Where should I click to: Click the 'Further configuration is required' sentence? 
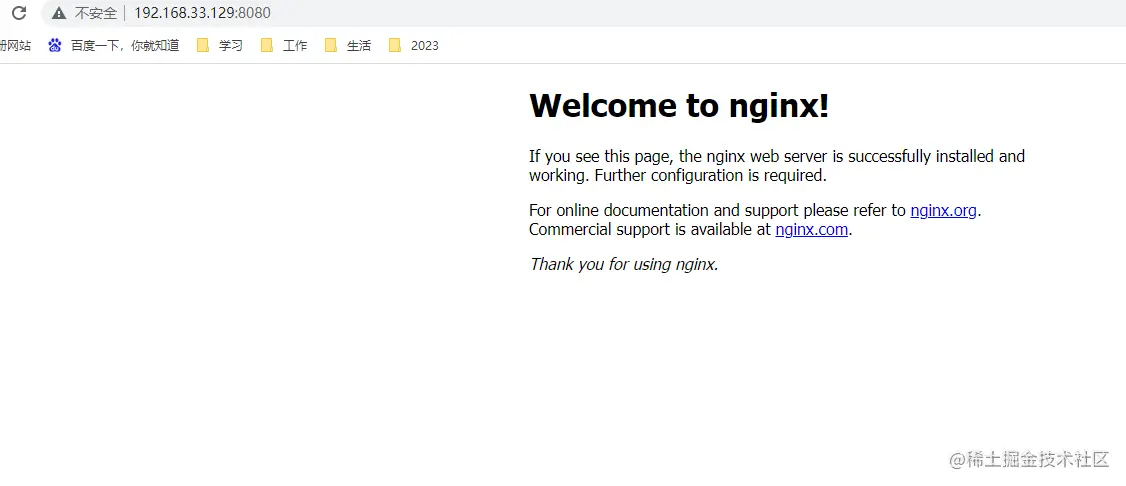click(x=711, y=175)
